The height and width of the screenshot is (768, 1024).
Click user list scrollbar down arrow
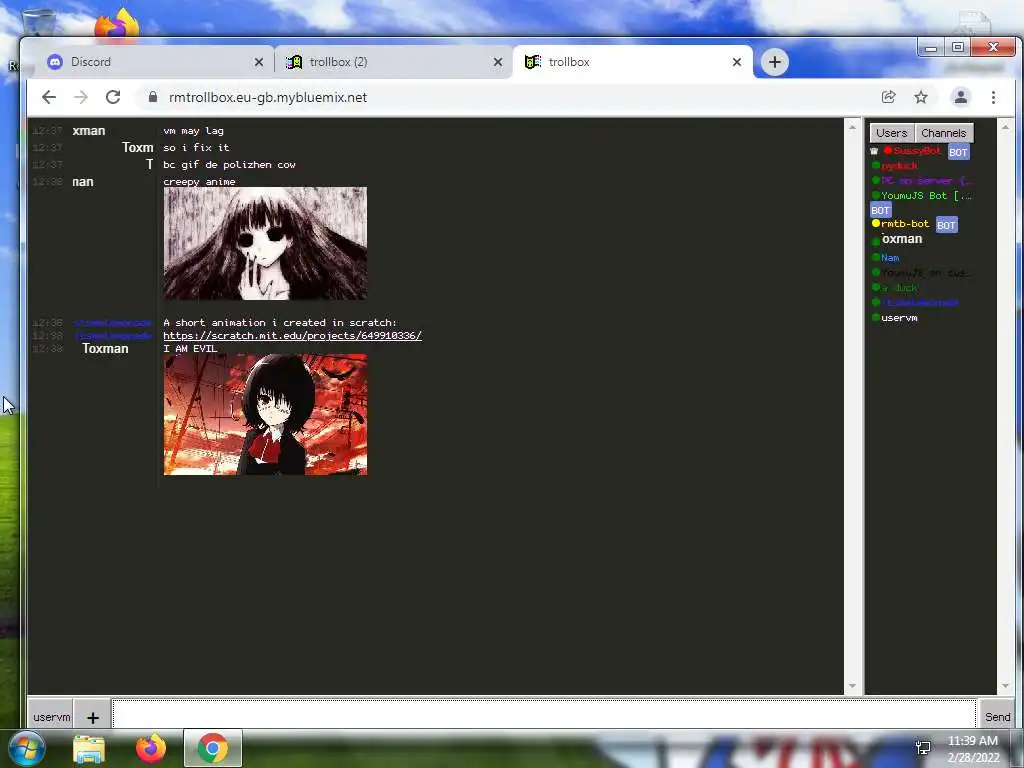[1005, 686]
